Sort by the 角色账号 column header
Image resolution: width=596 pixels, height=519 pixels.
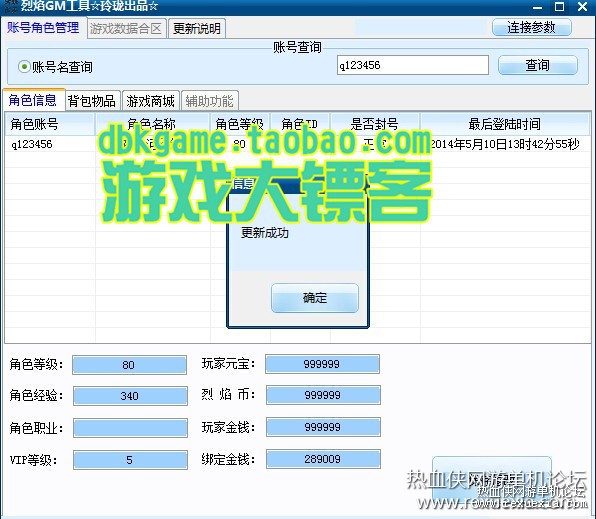click(x=50, y=124)
